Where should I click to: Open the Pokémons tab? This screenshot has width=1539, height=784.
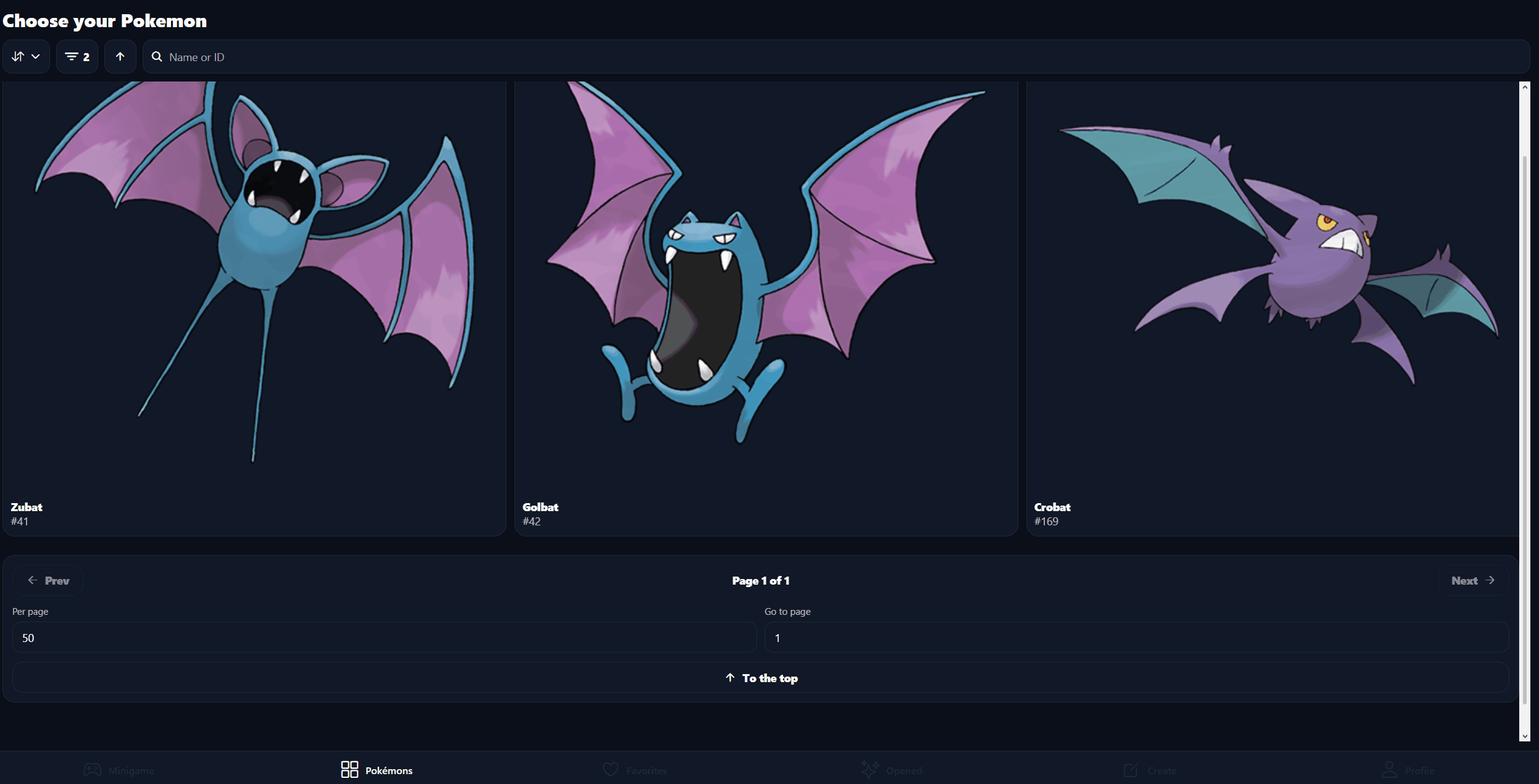pos(377,770)
